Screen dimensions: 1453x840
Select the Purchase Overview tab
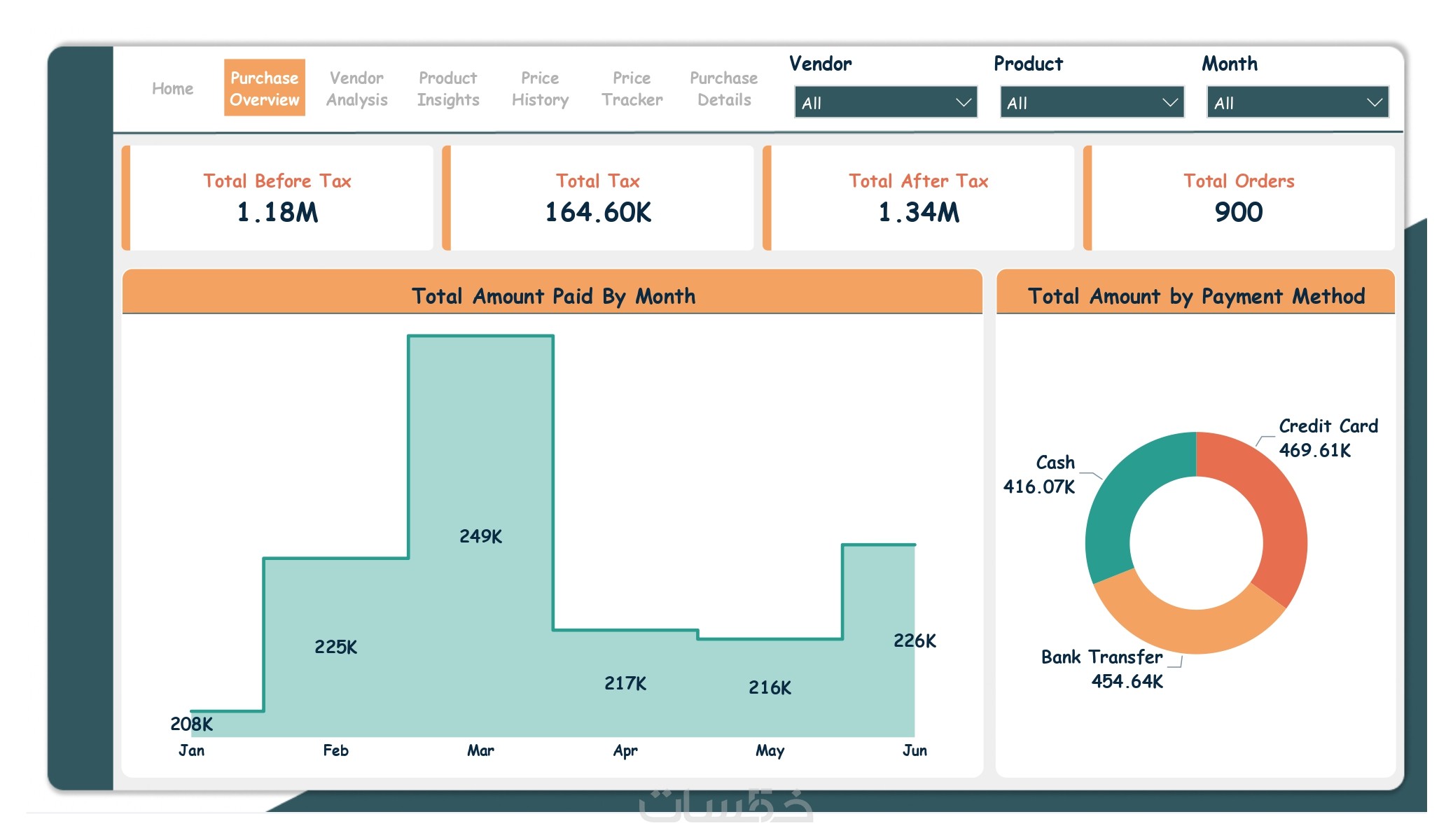tap(265, 88)
